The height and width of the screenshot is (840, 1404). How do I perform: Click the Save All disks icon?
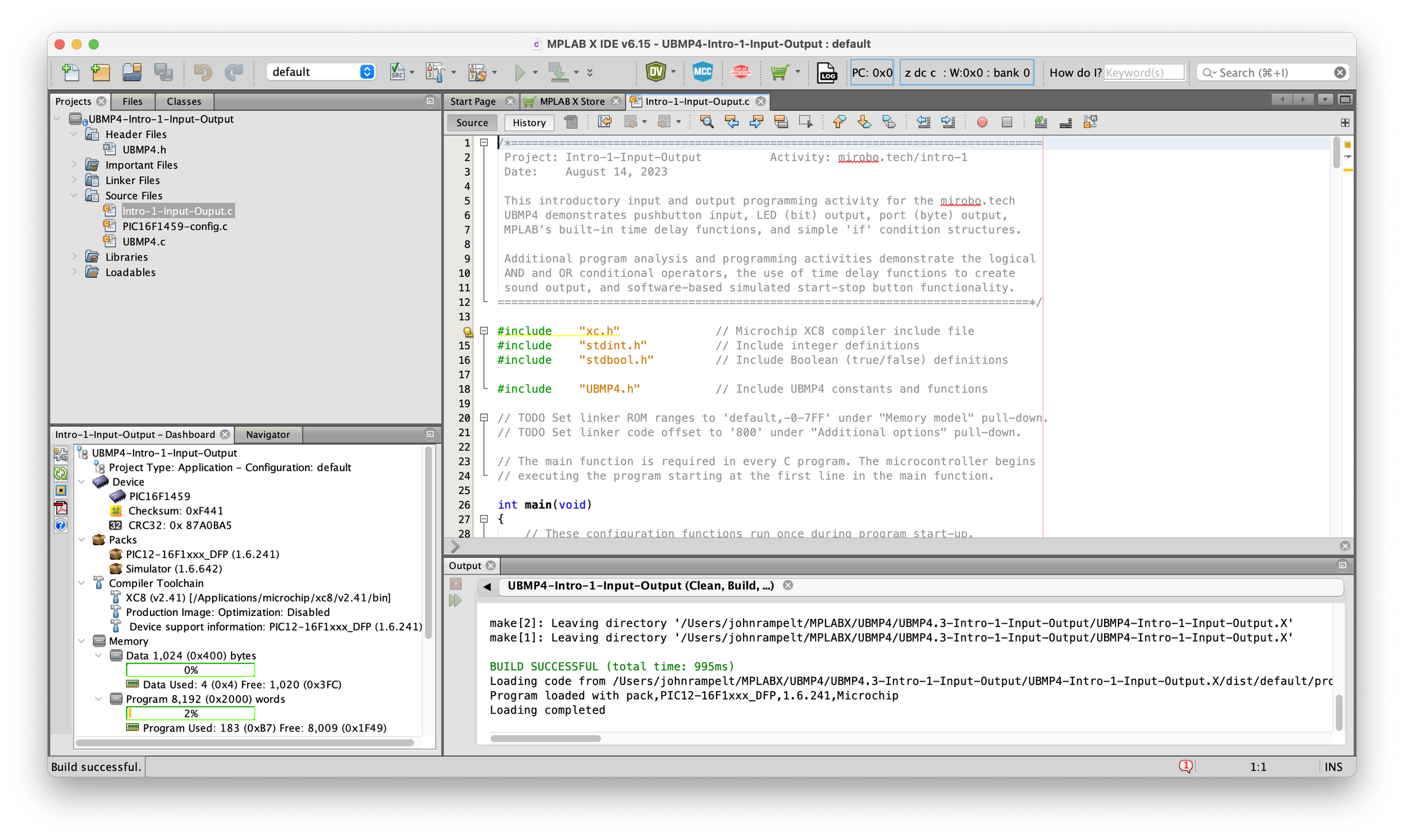tap(163, 72)
